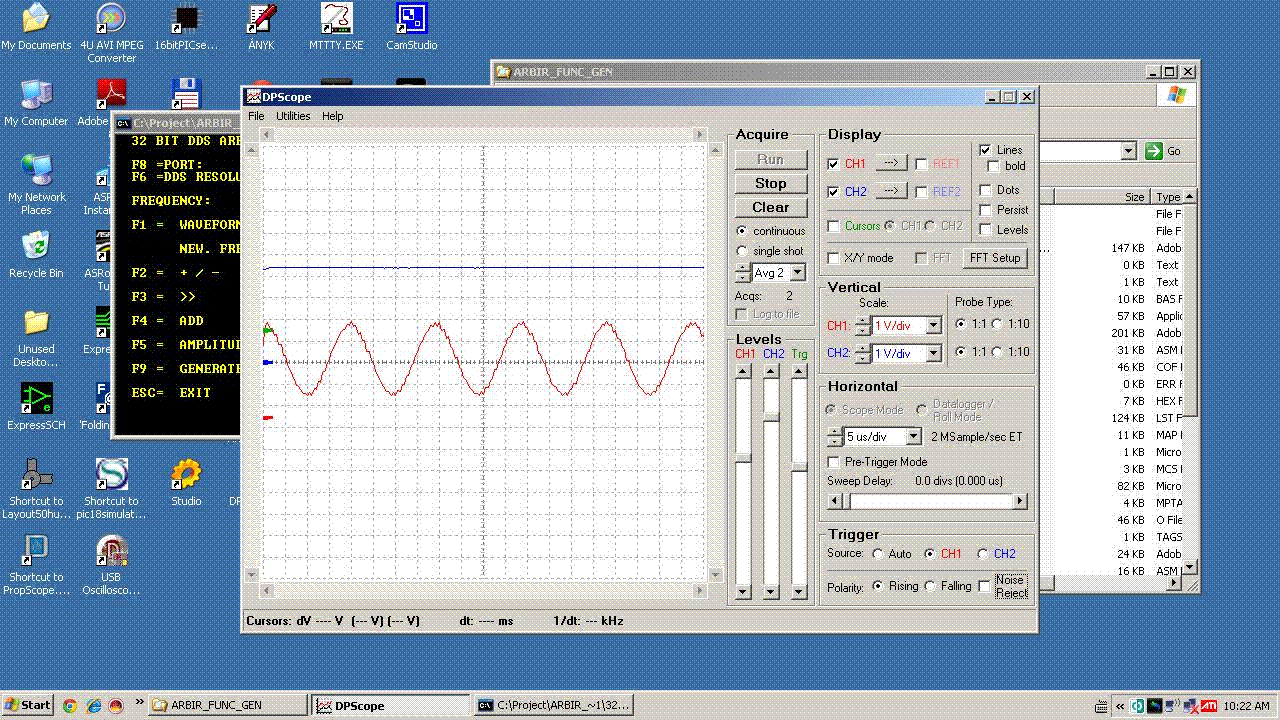Open the Unused Desktop folder icon
This screenshot has height=720, width=1280.
click(36, 338)
